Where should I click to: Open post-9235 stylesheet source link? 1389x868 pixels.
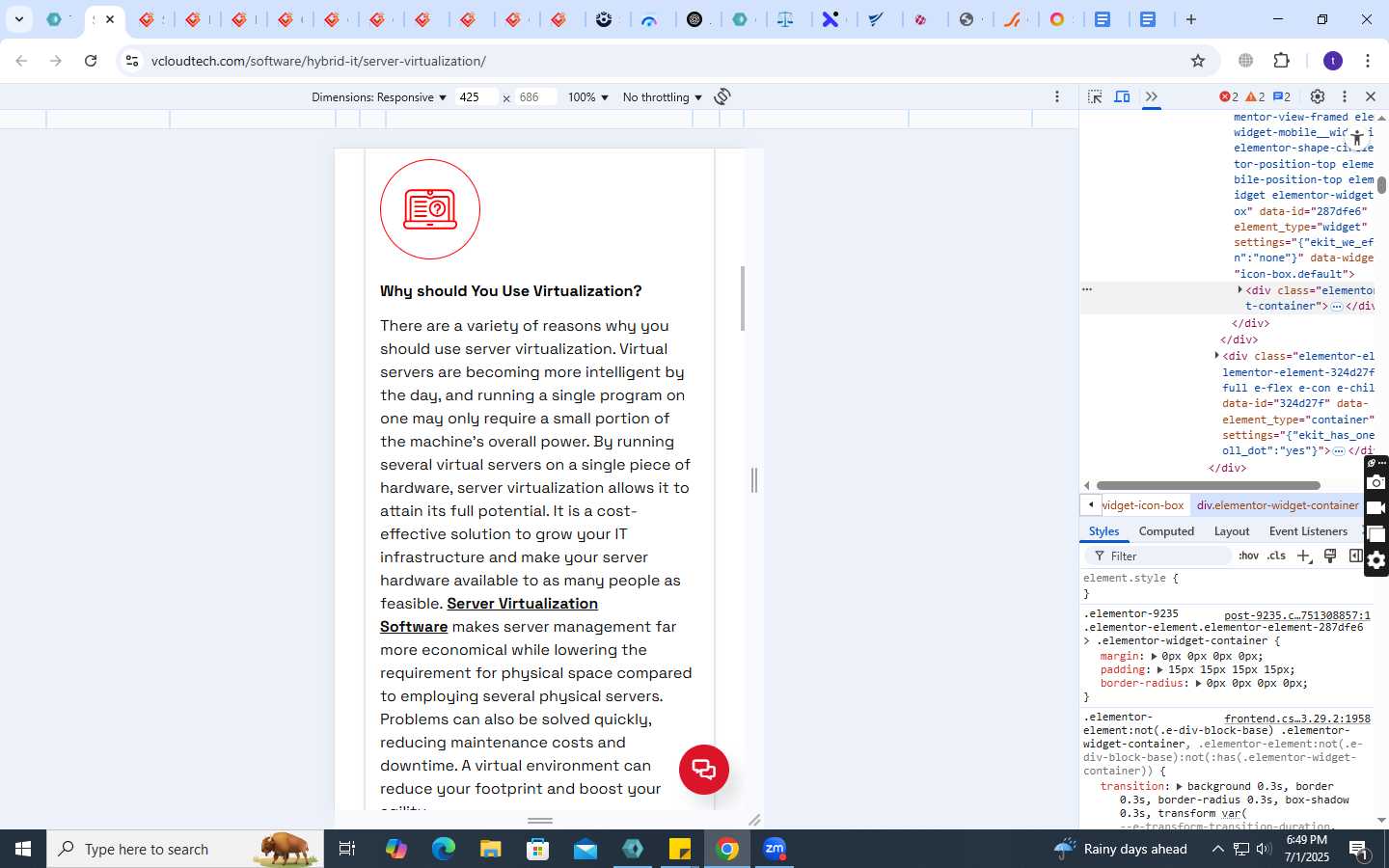[1296, 615]
